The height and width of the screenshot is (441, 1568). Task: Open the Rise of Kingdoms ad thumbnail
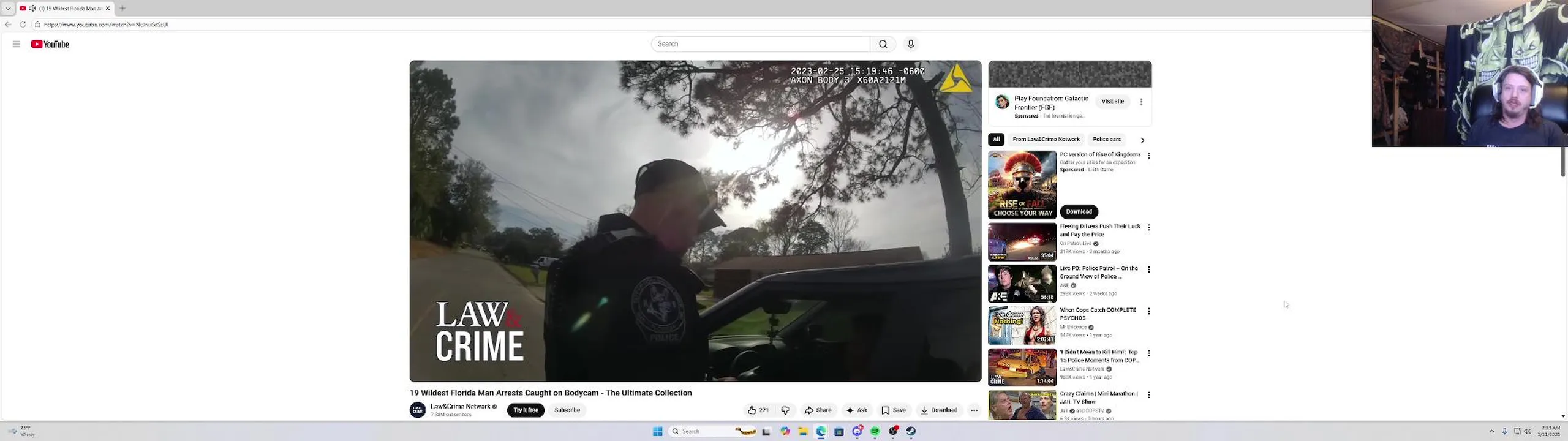(1022, 185)
